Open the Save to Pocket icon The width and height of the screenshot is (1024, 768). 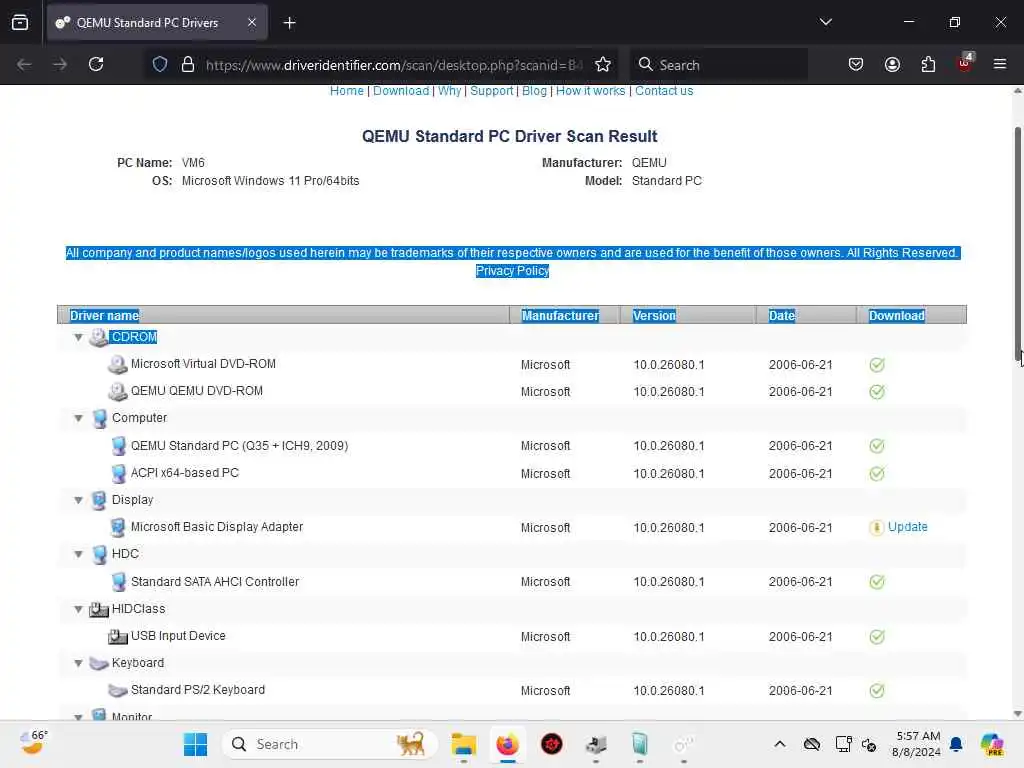856,64
